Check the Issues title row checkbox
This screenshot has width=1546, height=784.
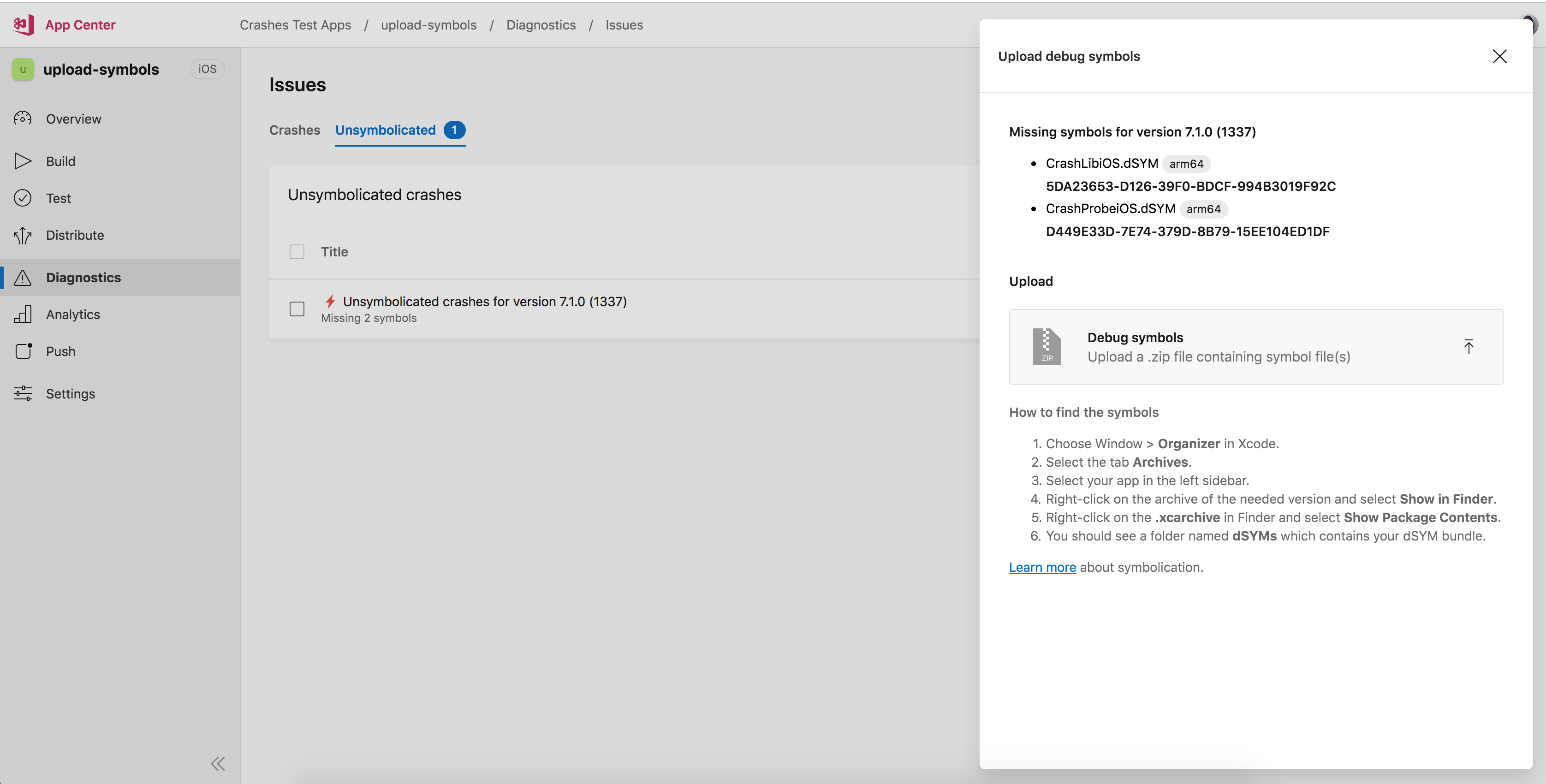(297, 252)
